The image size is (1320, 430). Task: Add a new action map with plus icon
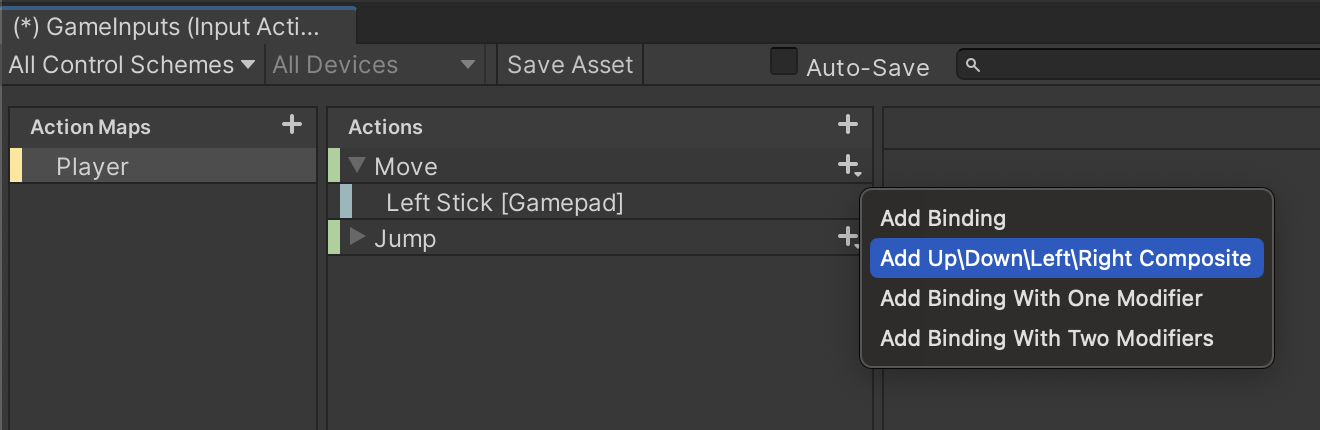tap(291, 125)
